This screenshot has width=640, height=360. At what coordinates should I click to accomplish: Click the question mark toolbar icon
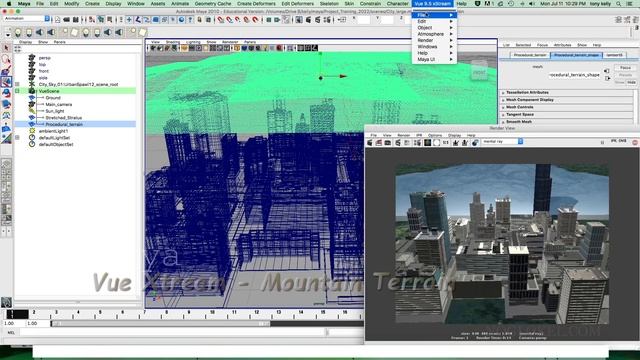(190, 19)
